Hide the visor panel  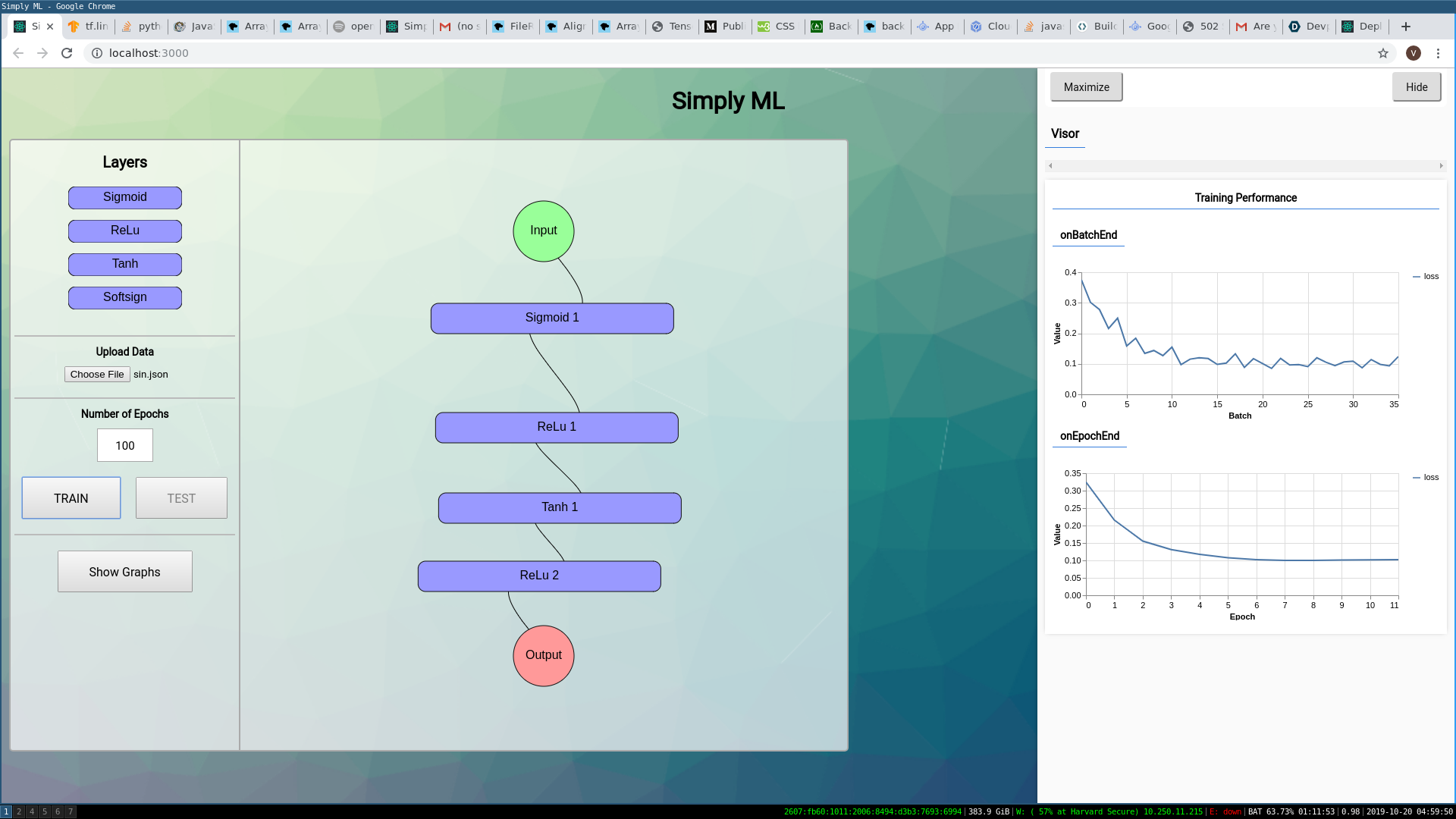click(x=1416, y=87)
